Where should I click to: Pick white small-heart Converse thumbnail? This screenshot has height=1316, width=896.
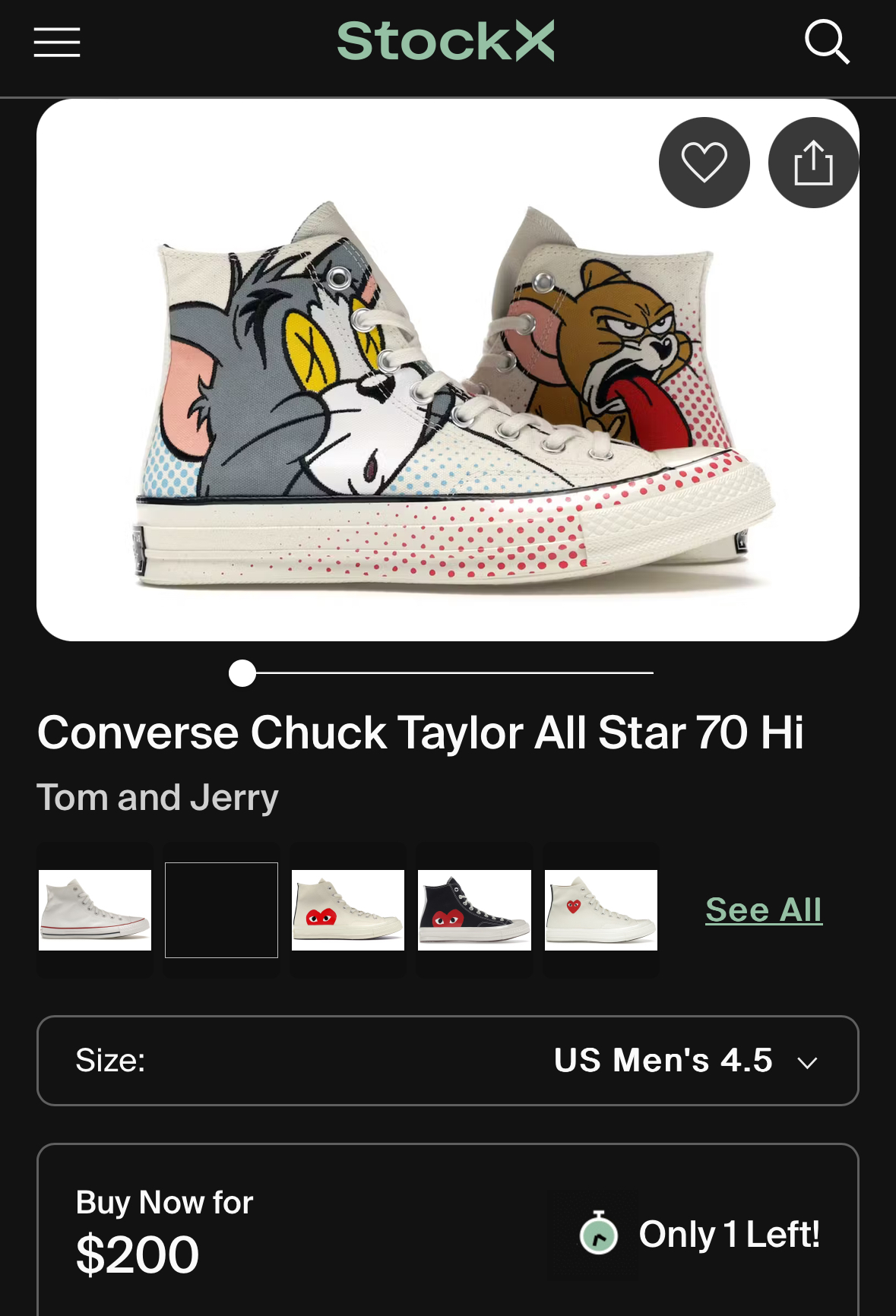(x=601, y=909)
